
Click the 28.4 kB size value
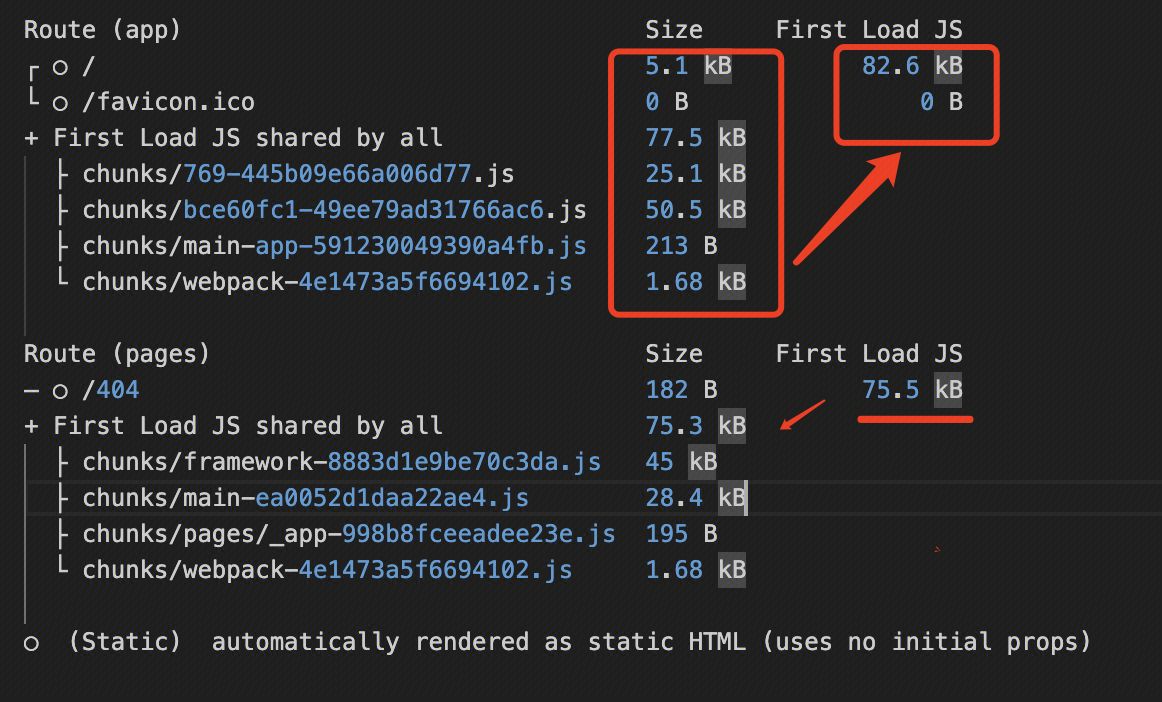[x=695, y=498]
